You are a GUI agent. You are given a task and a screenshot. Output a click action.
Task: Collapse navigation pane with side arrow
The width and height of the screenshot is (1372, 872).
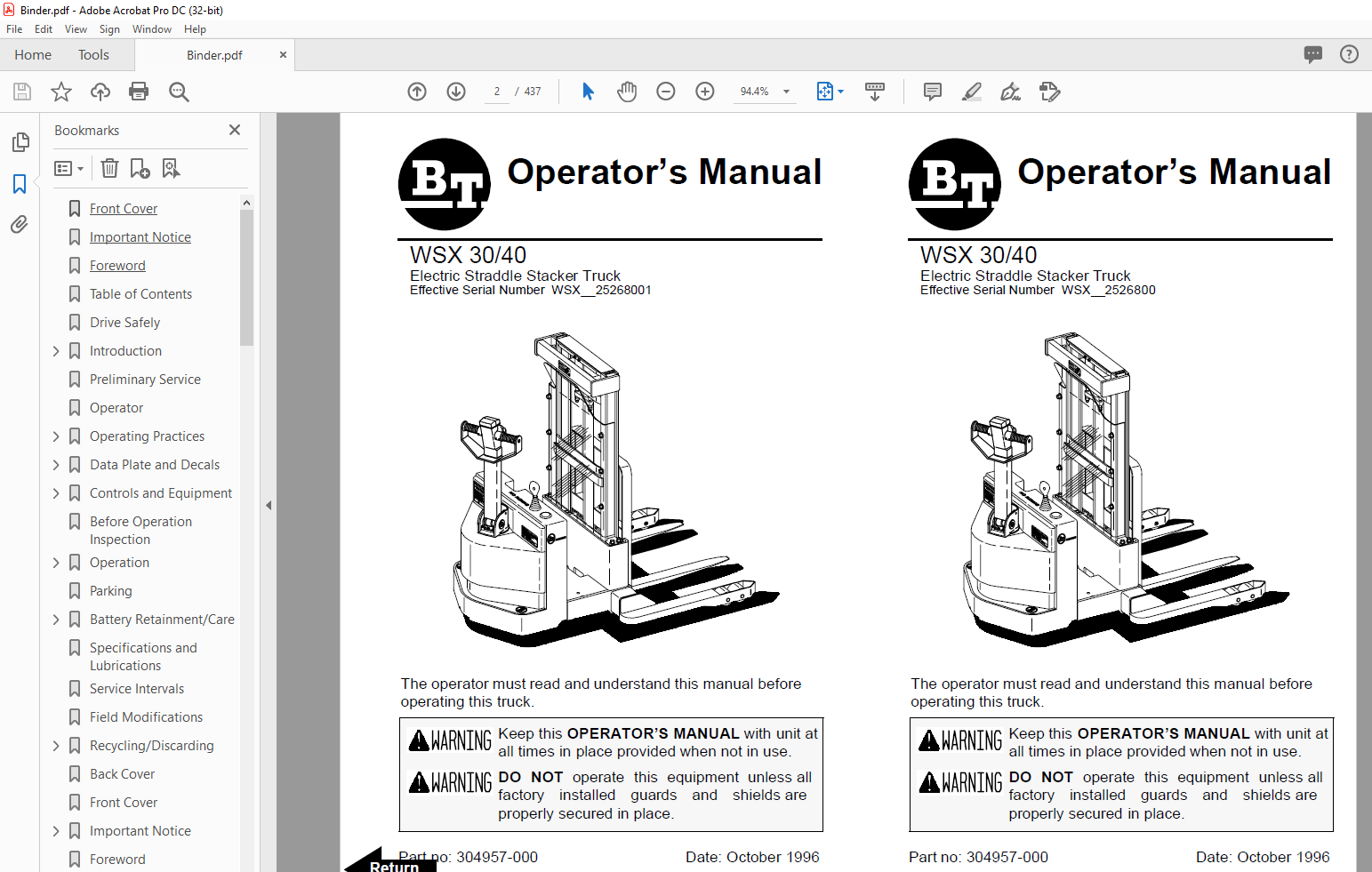coord(269,505)
